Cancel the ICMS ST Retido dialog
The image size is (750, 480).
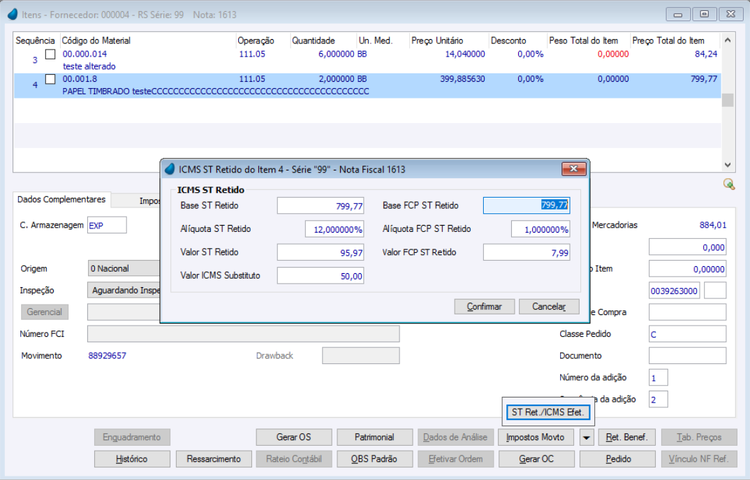[x=549, y=306]
